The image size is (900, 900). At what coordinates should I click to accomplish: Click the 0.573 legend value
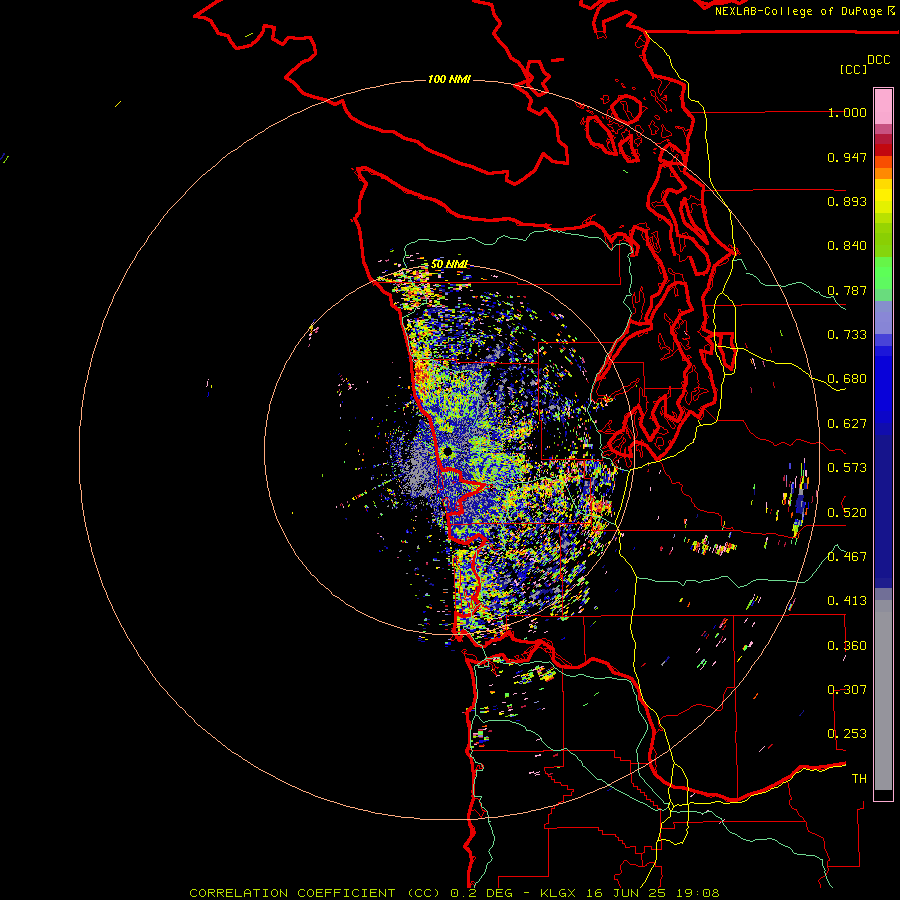point(847,468)
